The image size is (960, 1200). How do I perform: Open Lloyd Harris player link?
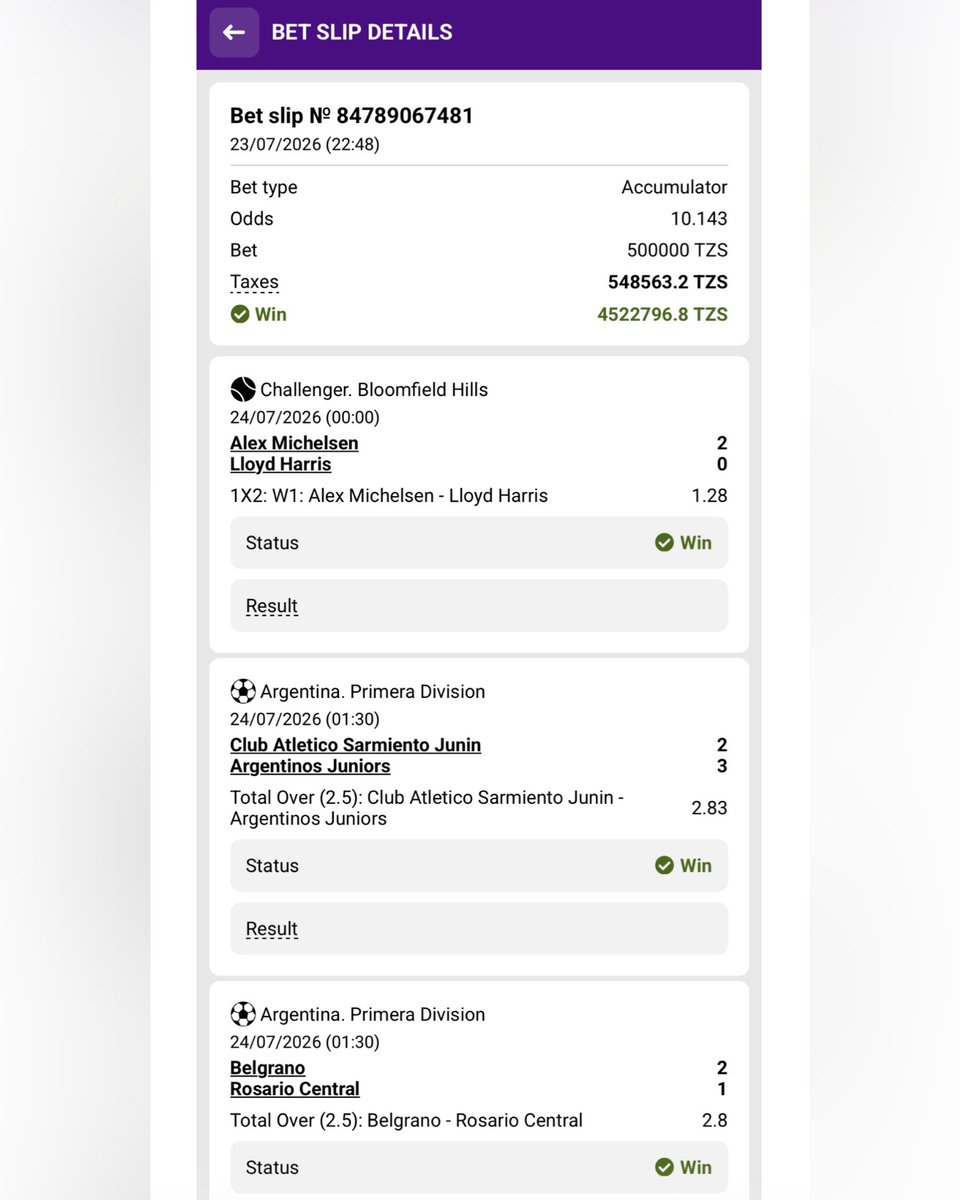click(280, 464)
